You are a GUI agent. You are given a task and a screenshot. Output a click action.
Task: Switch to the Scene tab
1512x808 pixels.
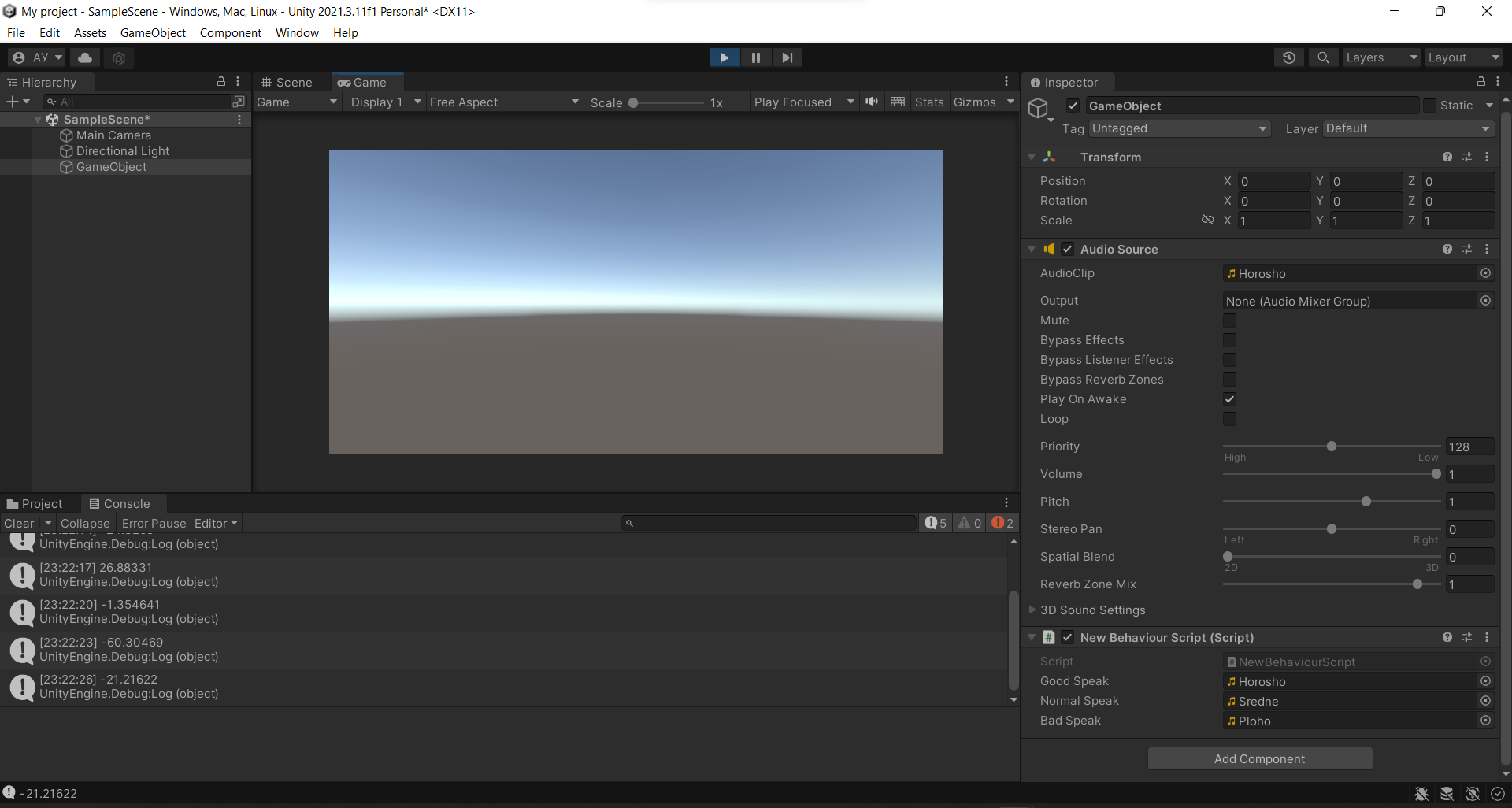point(288,82)
